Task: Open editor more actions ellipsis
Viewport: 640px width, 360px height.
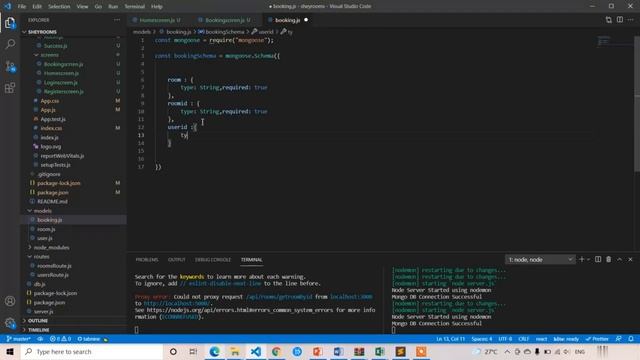Action: [x=631, y=20]
